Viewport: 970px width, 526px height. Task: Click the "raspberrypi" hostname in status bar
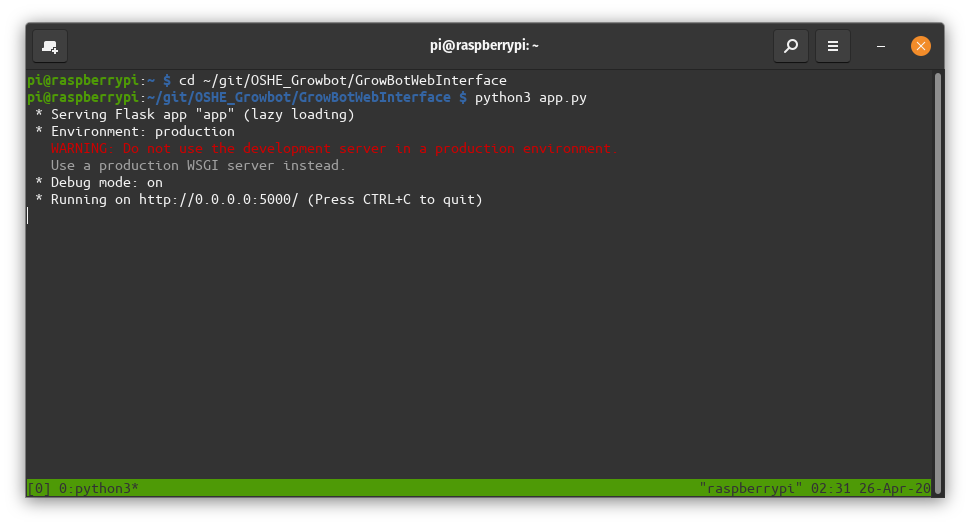(x=751, y=488)
